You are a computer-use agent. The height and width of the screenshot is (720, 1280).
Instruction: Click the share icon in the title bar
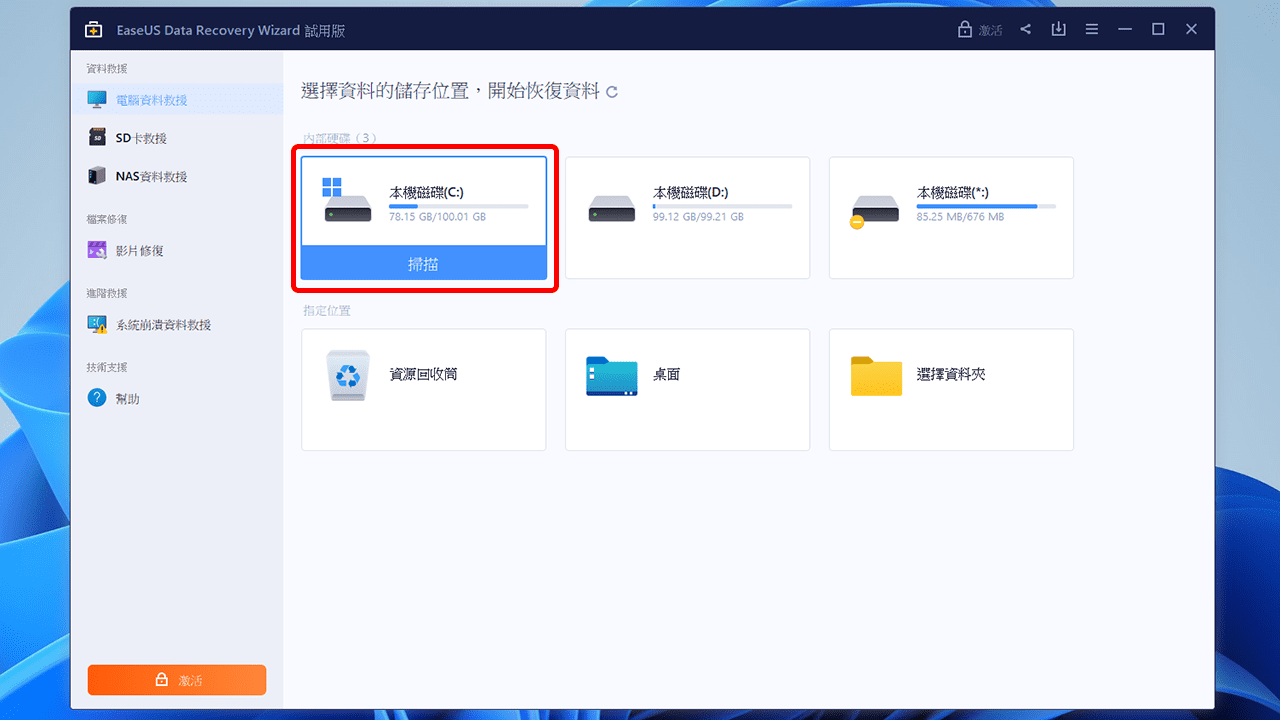(x=1025, y=28)
